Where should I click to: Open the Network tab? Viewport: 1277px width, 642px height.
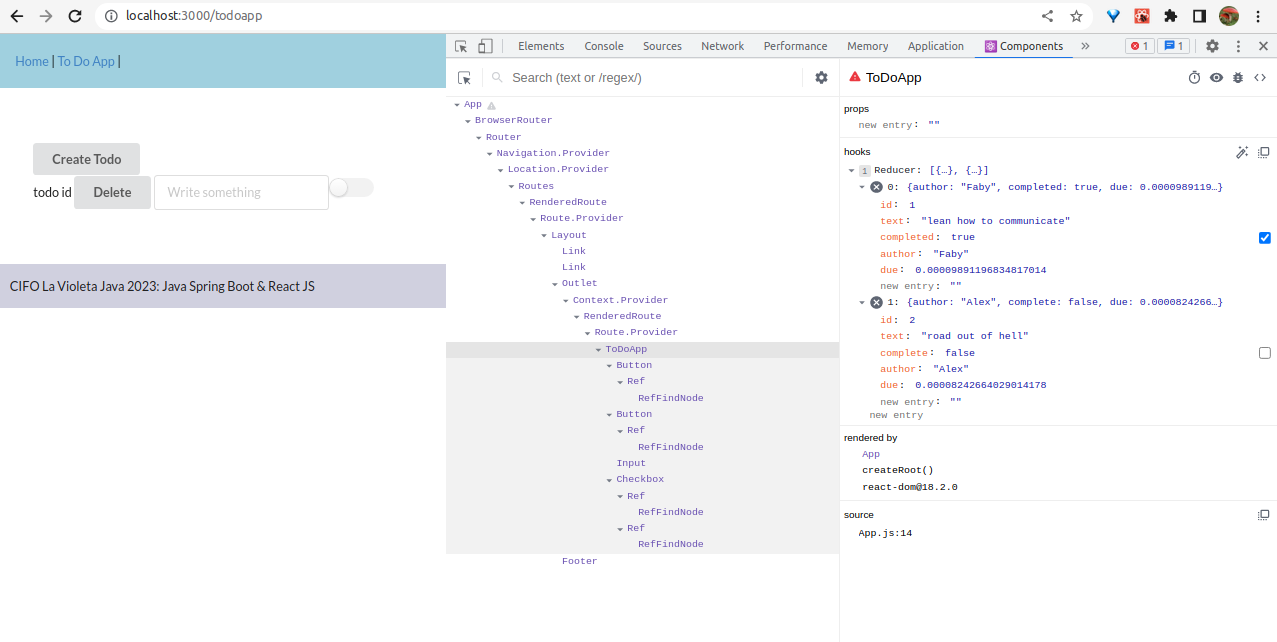point(722,46)
